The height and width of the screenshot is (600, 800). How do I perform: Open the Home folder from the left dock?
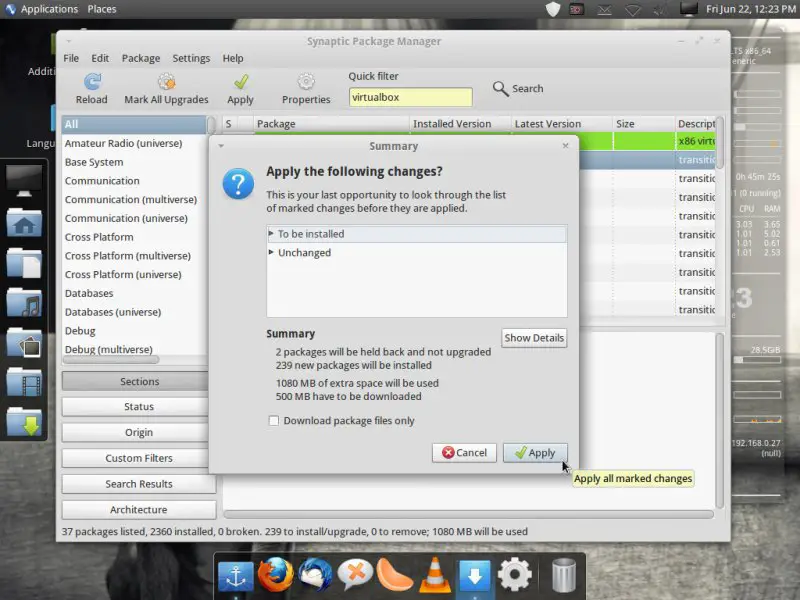point(24,222)
